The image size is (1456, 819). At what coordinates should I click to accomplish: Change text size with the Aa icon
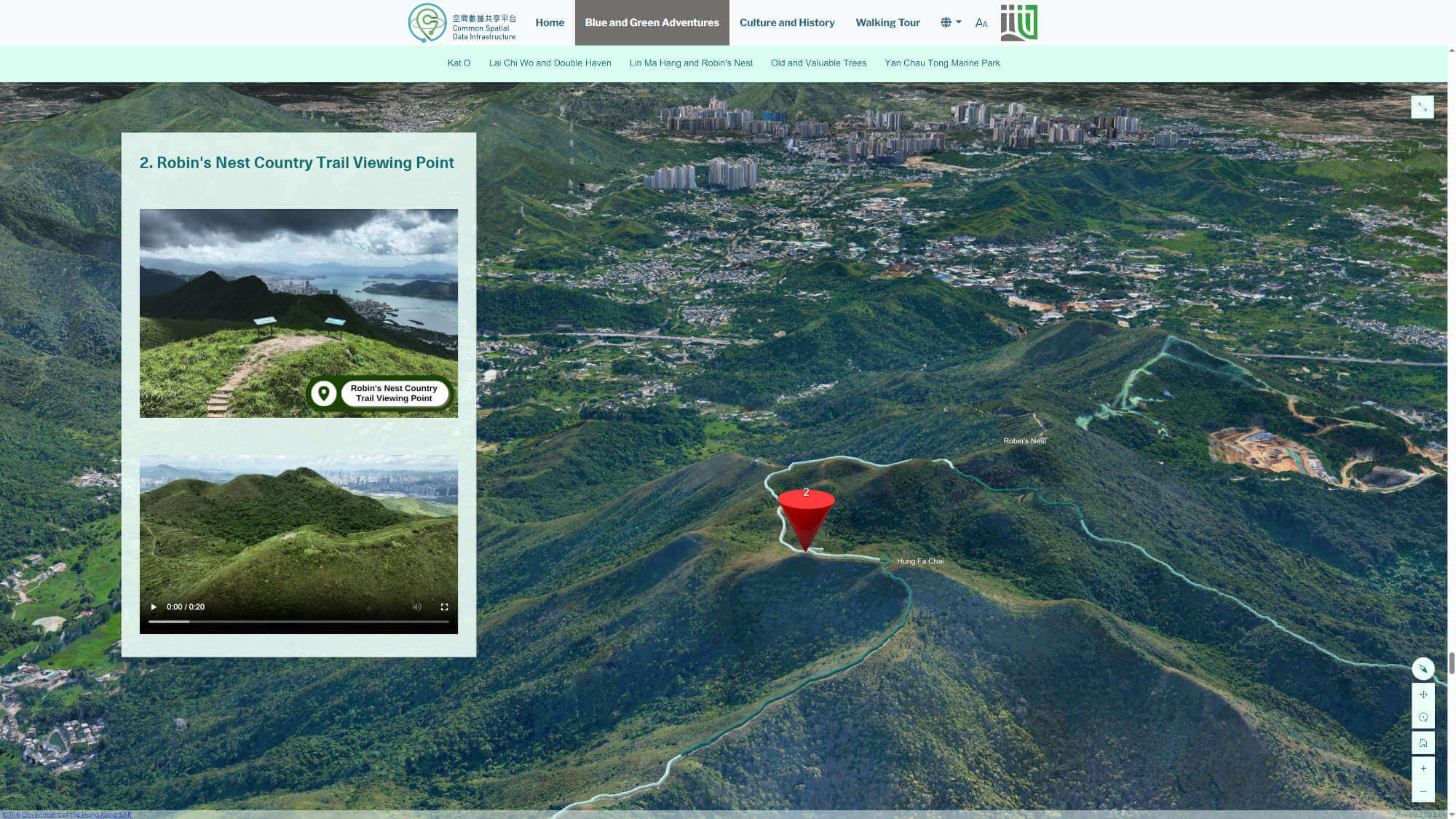(x=981, y=23)
